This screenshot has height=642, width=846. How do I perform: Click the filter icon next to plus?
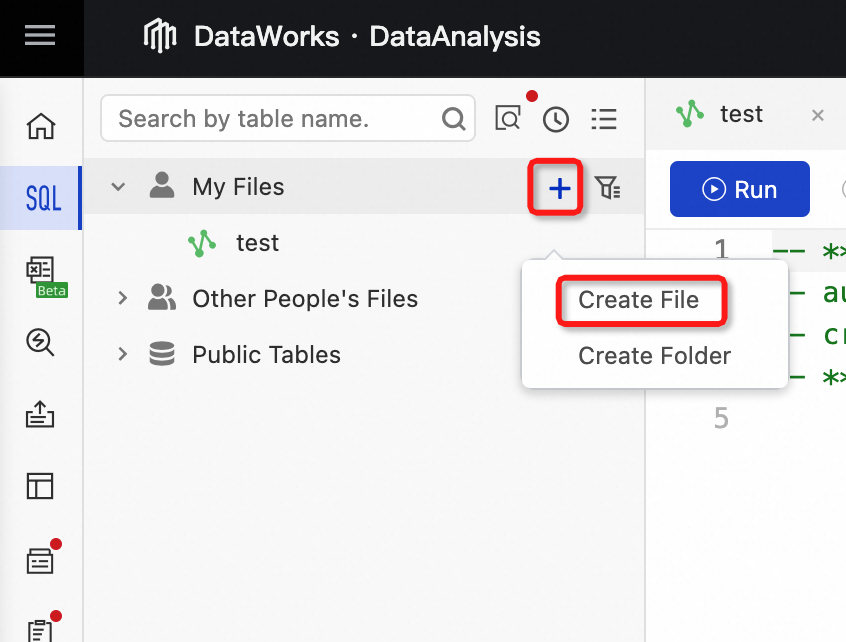pyautogui.click(x=607, y=187)
